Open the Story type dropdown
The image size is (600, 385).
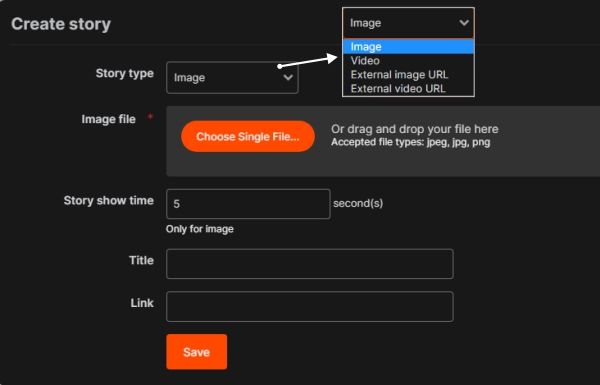click(232, 78)
